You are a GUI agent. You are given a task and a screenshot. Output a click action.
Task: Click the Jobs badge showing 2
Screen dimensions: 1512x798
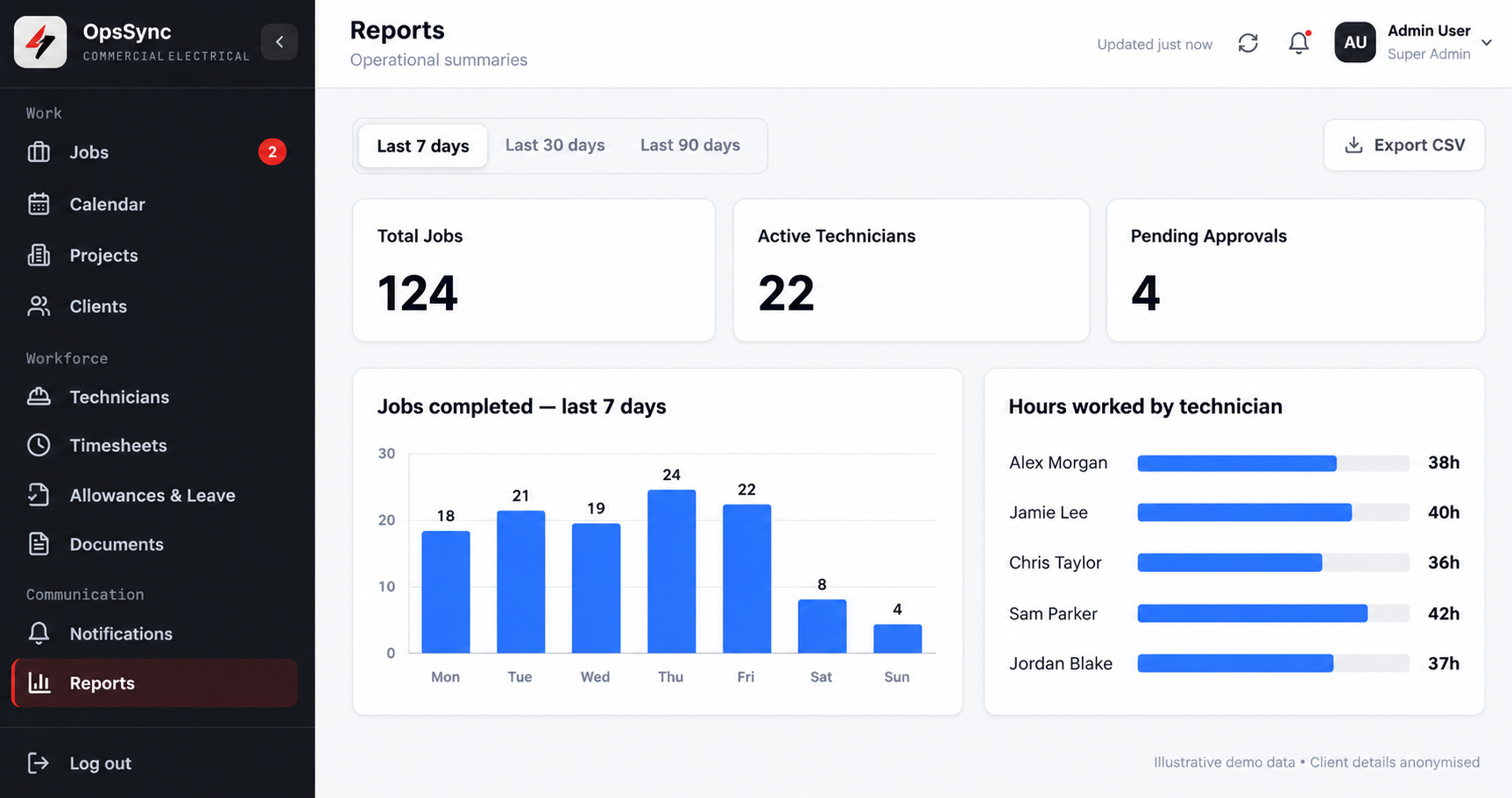(x=272, y=152)
